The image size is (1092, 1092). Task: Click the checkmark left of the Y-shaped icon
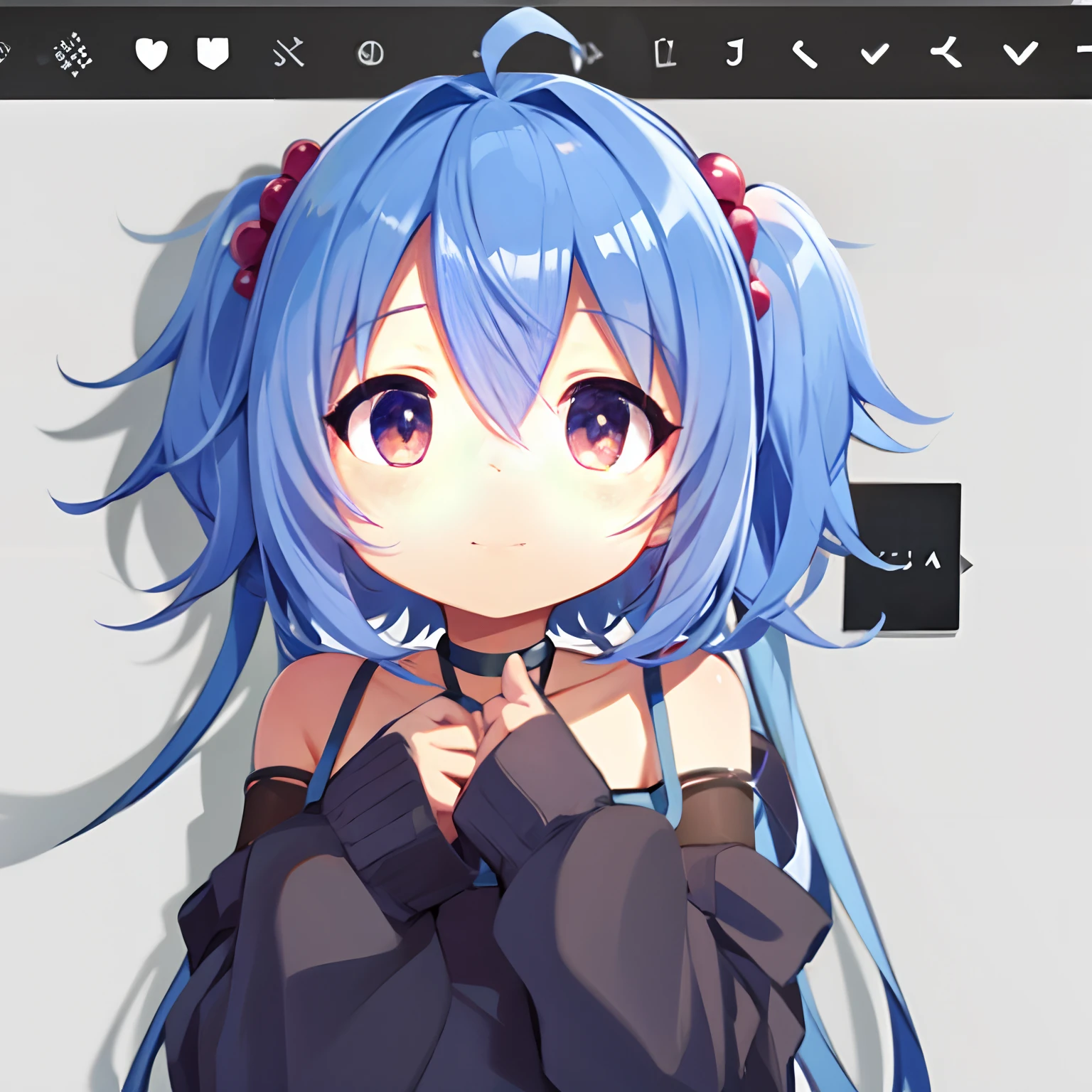tap(874, 53)
